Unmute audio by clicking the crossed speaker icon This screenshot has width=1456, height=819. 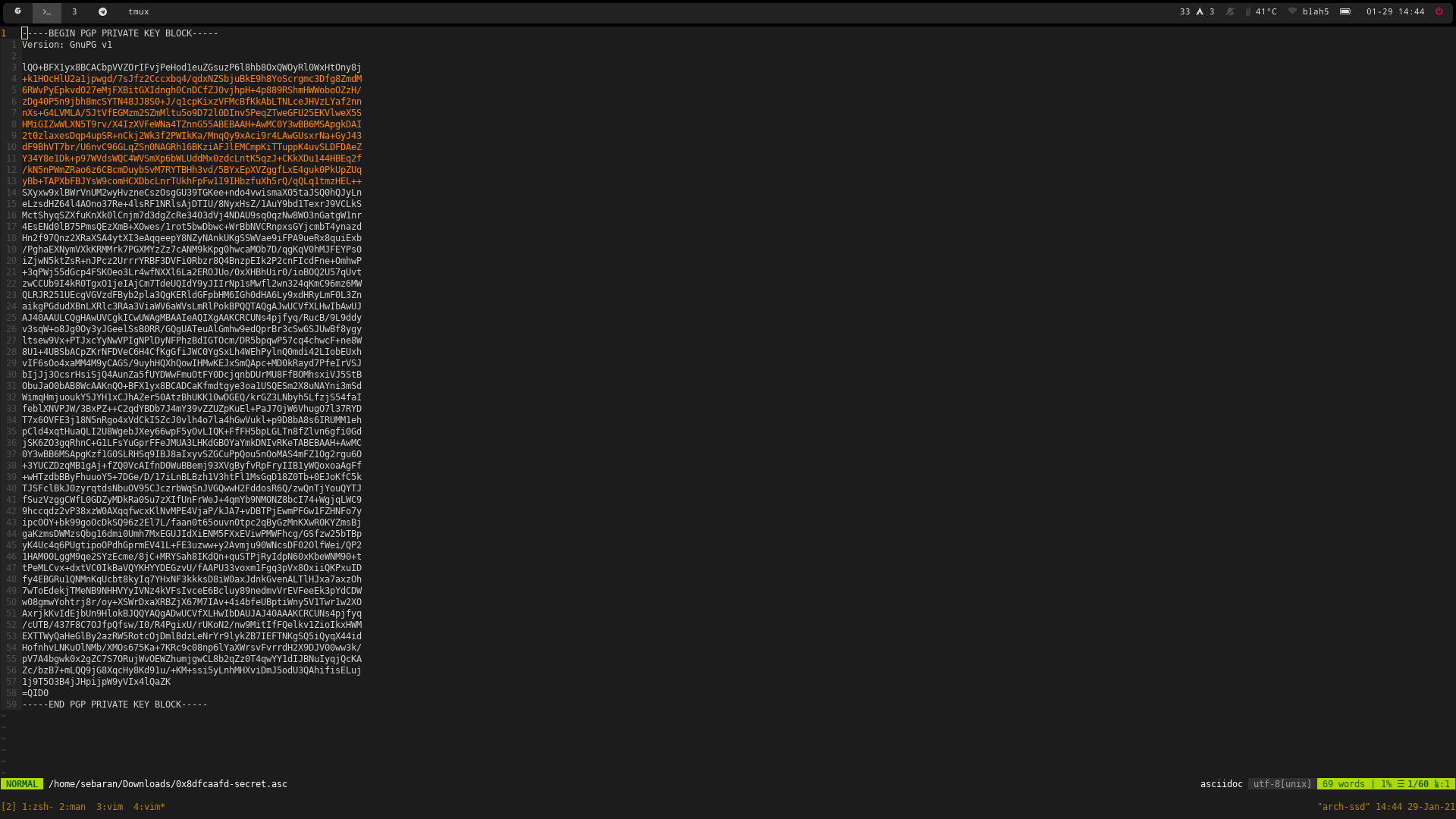point(1229,12)
